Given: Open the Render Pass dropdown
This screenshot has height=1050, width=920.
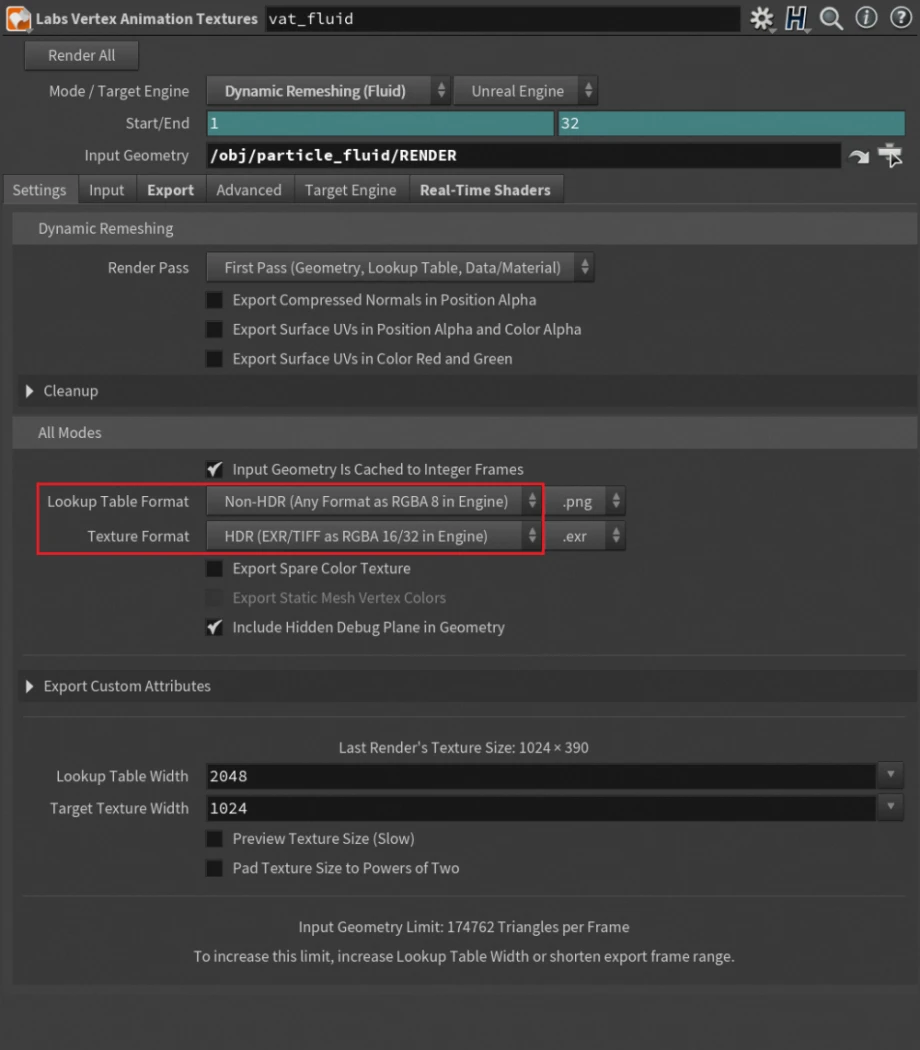Looking at the screenshot, I should click(400, 268).
